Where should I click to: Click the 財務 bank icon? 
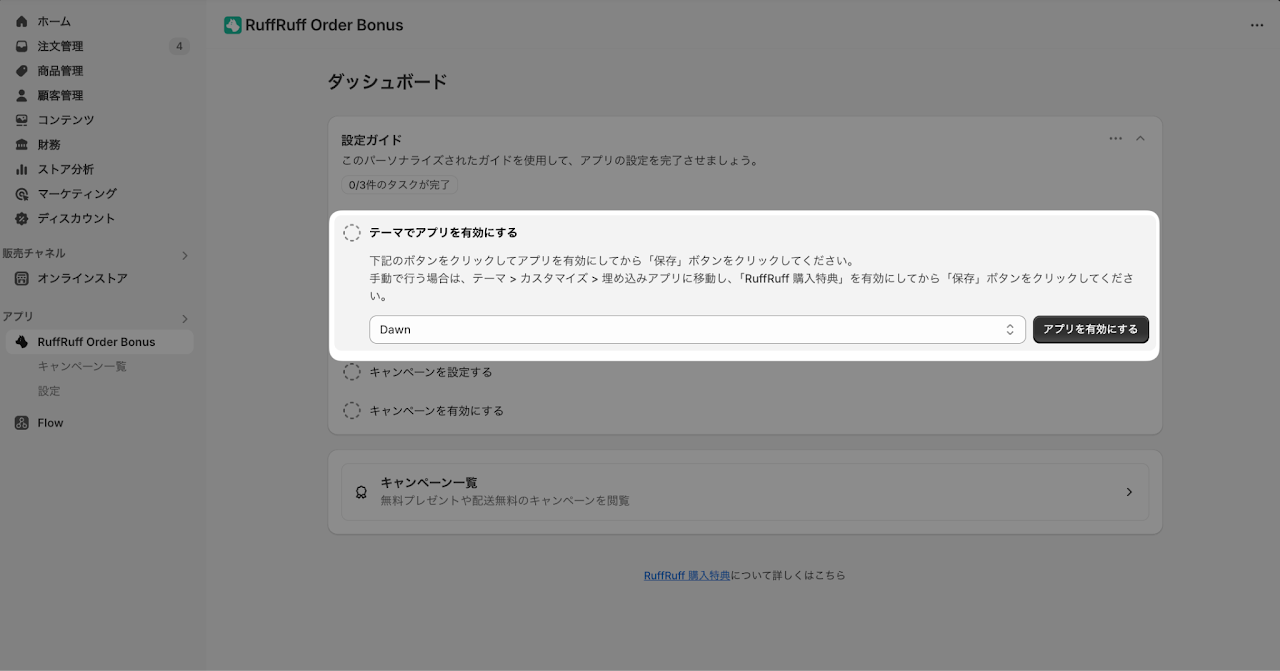(22, 144)
